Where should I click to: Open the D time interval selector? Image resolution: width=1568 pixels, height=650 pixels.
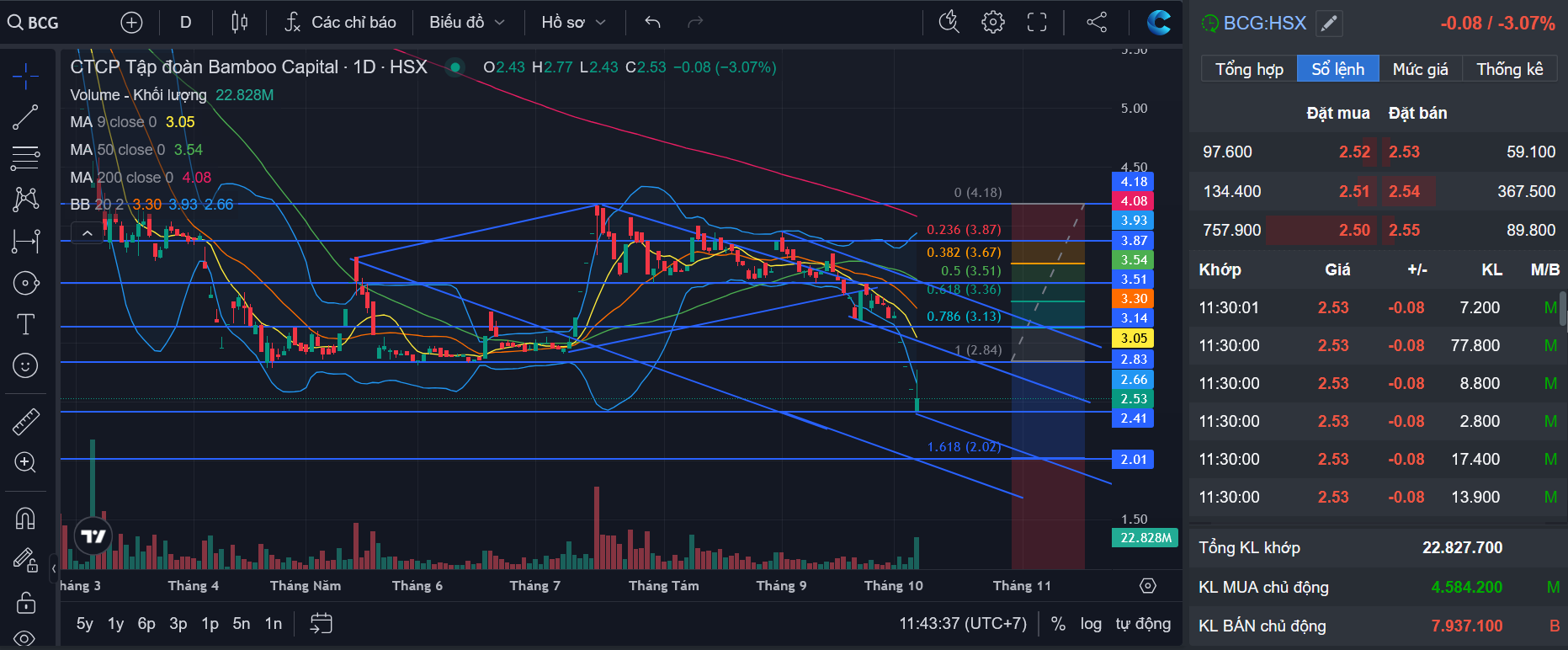tap(186, 23)
